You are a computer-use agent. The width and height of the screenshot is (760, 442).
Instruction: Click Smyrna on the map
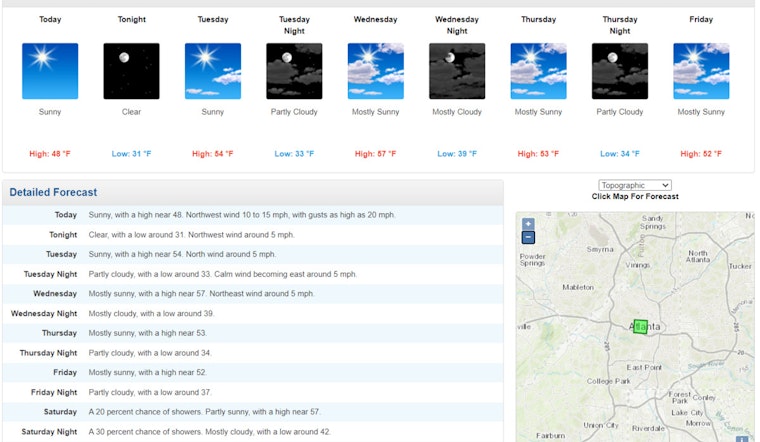pyautogui.click(x=600, y=249)
